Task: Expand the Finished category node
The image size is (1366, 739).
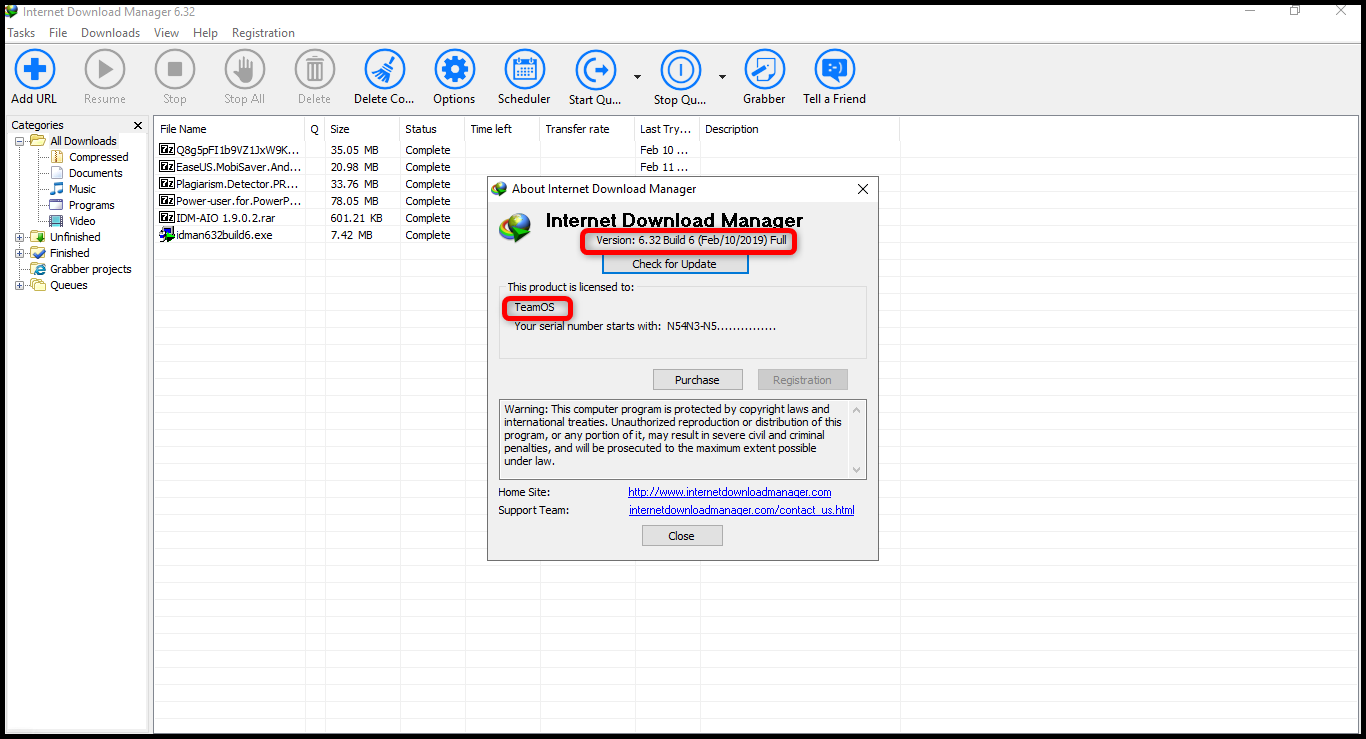Action: [x=19, y=253]
